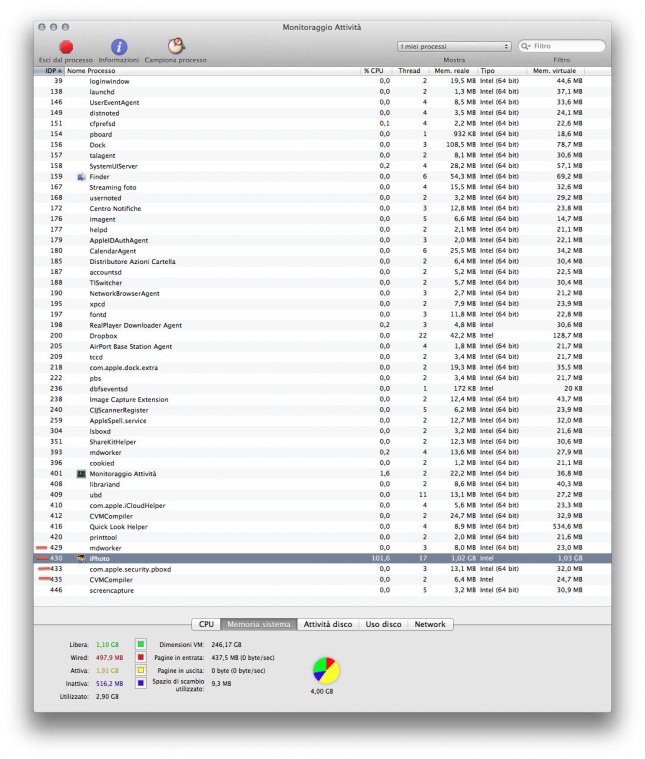Open the blue Informazioni icon

119,47
